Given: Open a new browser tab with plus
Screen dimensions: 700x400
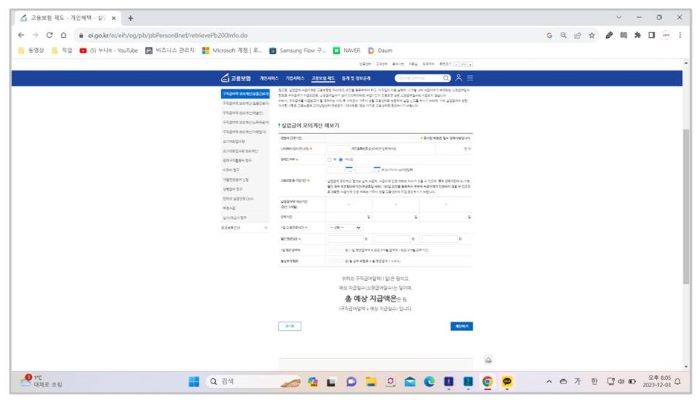Looking at the screenshot, I should (x=130, y=18).
